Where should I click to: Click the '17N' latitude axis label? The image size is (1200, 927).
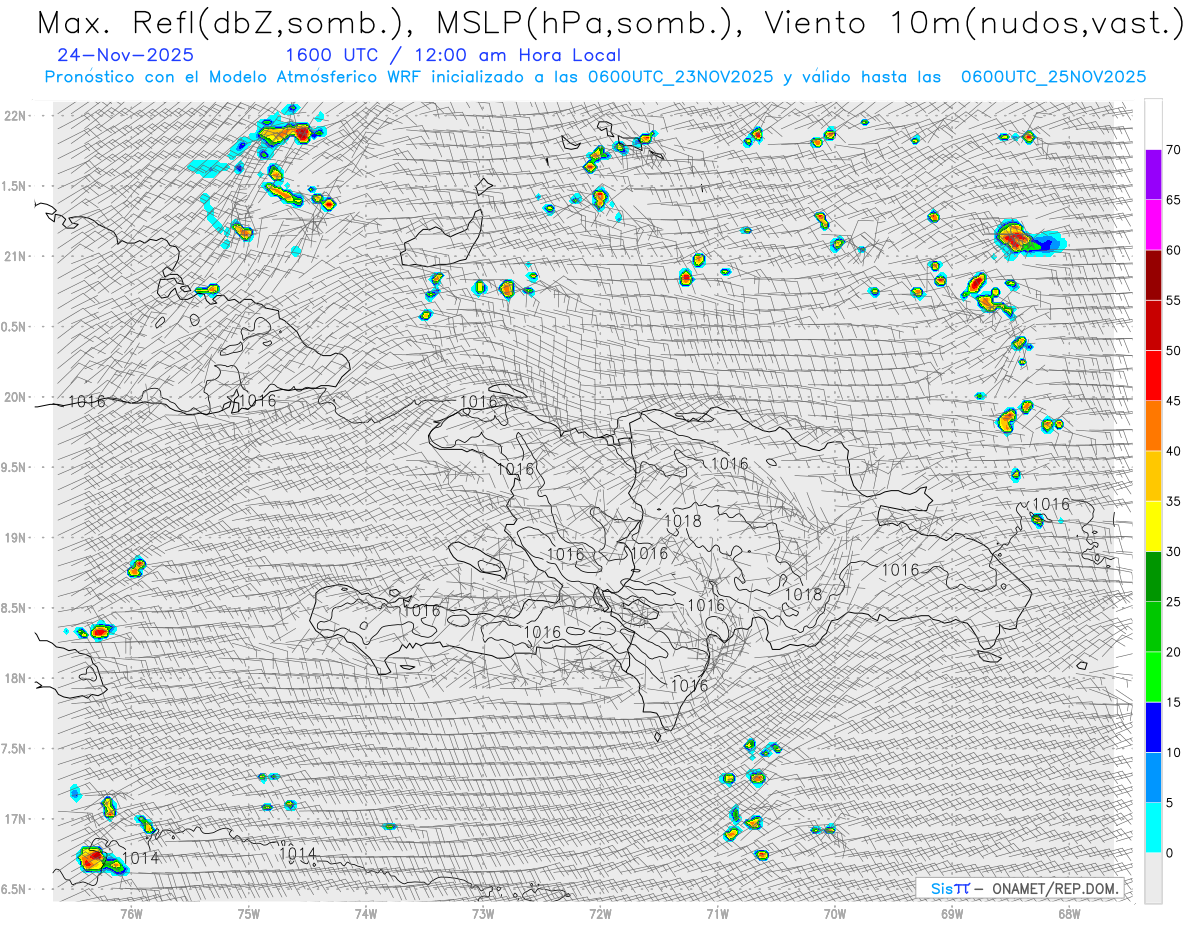17,819
